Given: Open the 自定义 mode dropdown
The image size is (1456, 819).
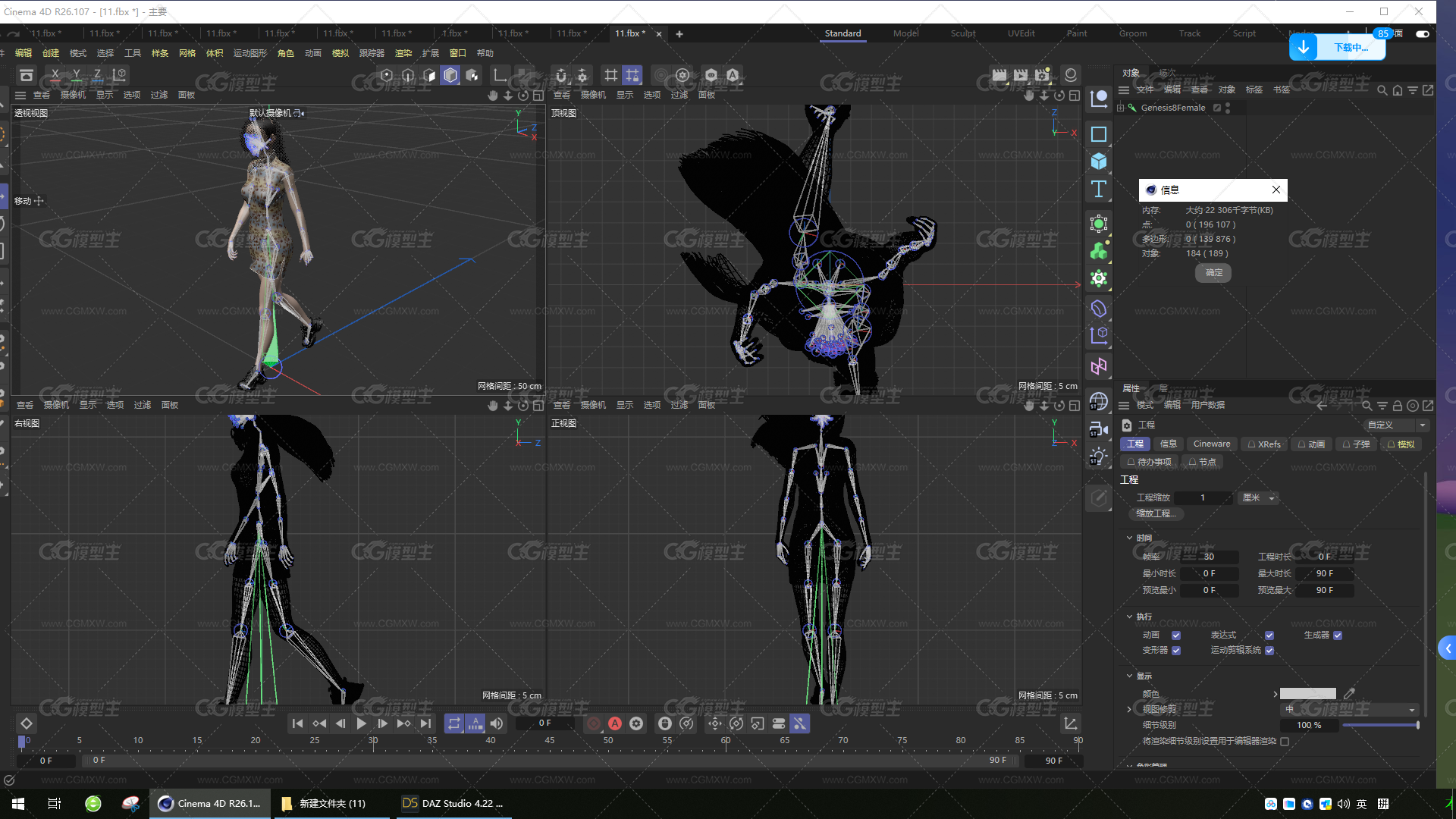Looking at the screenshot, I should tap(1395, 425).
